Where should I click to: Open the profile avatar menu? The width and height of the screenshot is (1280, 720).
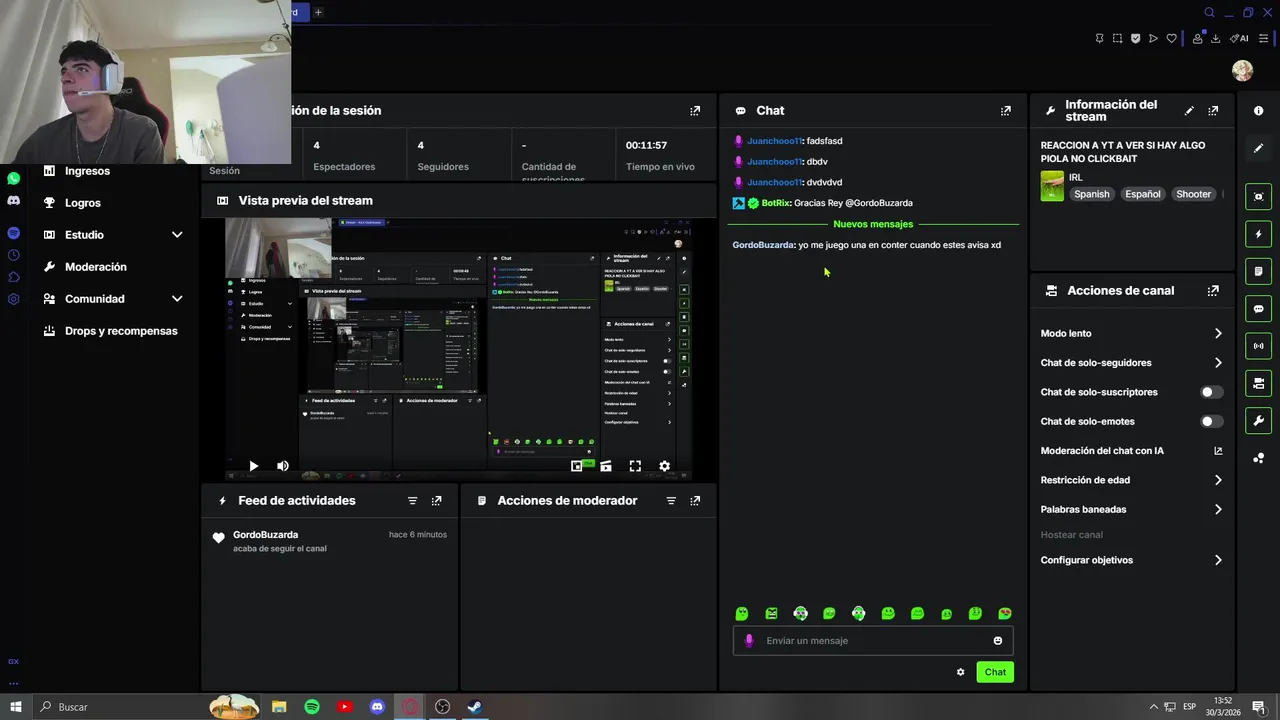1242,70
